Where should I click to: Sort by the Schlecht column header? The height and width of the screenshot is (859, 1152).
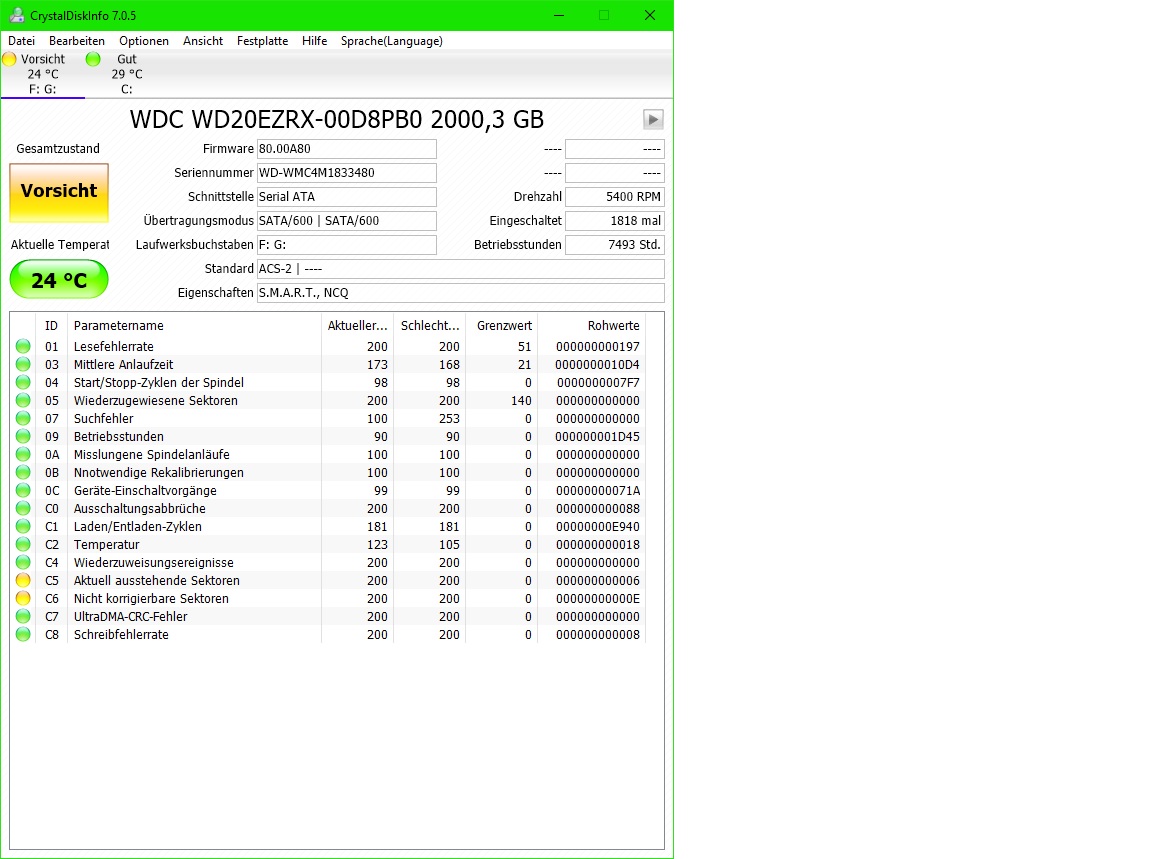[x=429, y=326]
